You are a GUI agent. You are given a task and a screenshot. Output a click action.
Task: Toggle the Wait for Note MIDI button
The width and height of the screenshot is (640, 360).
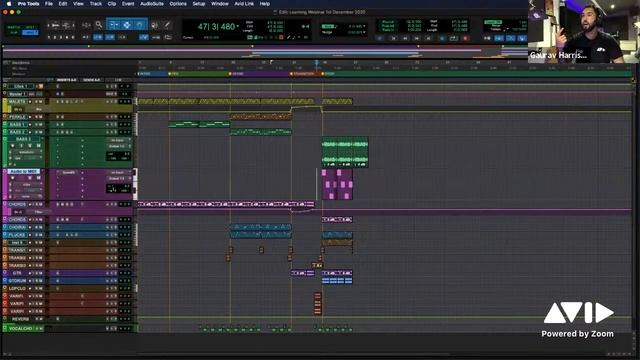[x=487, y=38]
